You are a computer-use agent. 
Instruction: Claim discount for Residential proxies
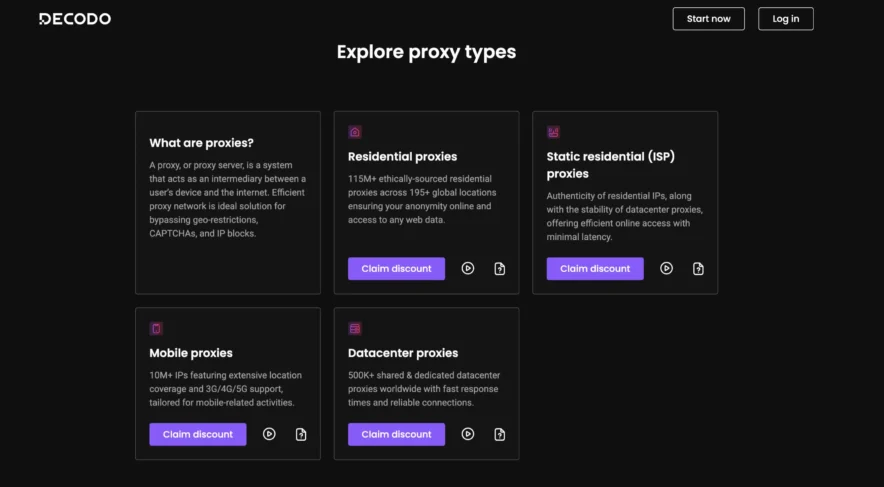point(396,268)
